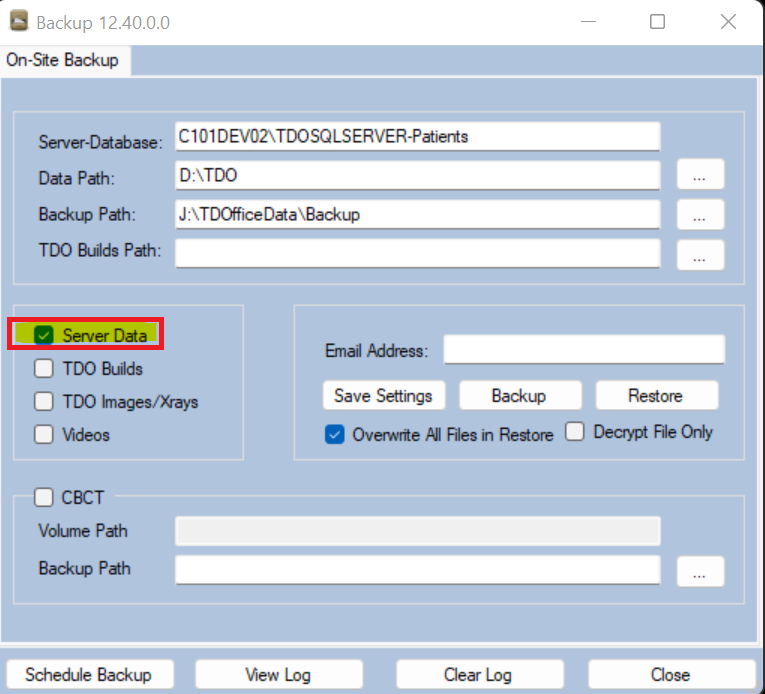
Task: Browse for the CBCT Backup Path
Action: pos(700,571)
